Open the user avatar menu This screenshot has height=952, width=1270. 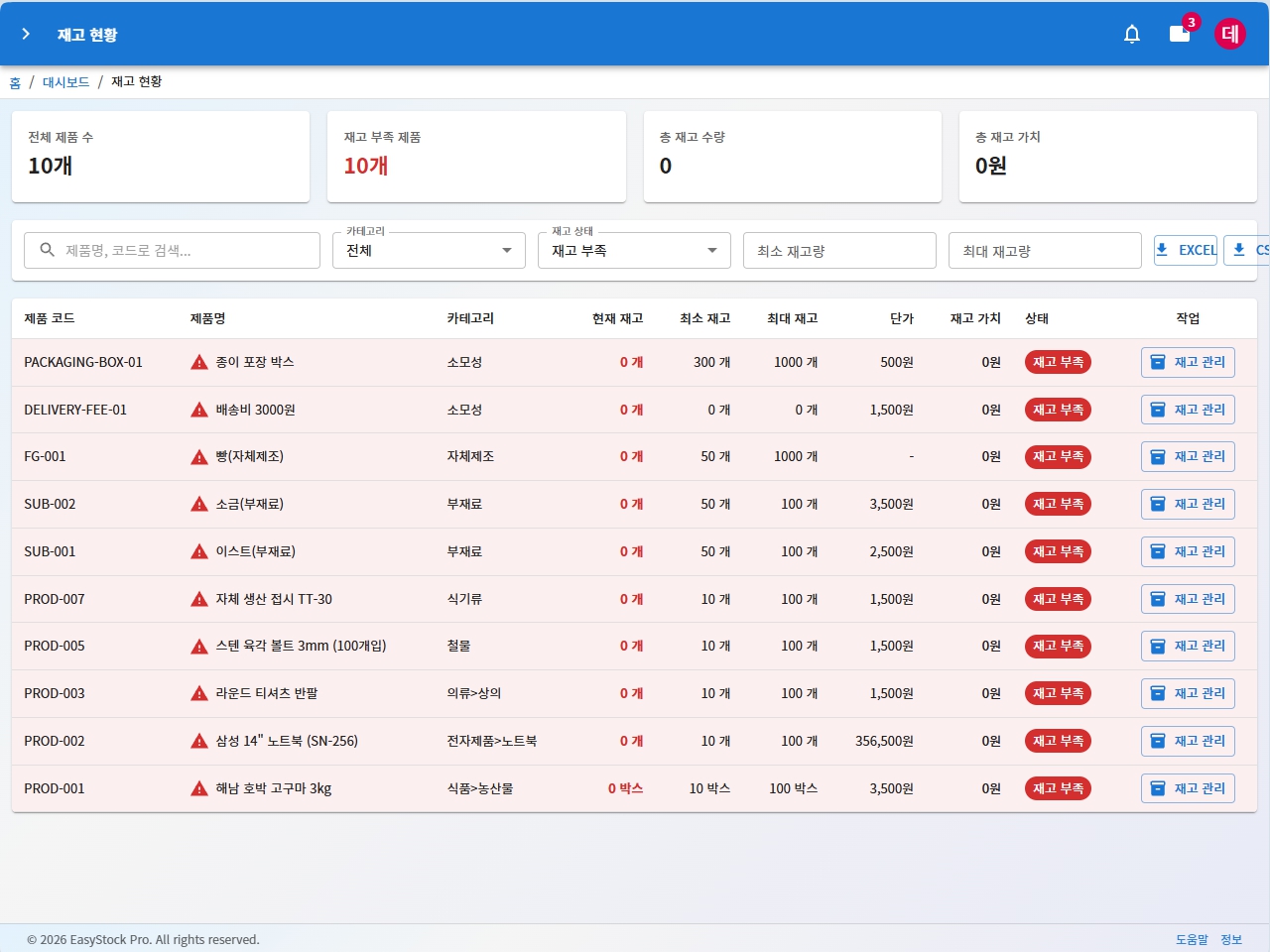(x=1230, y=34)
